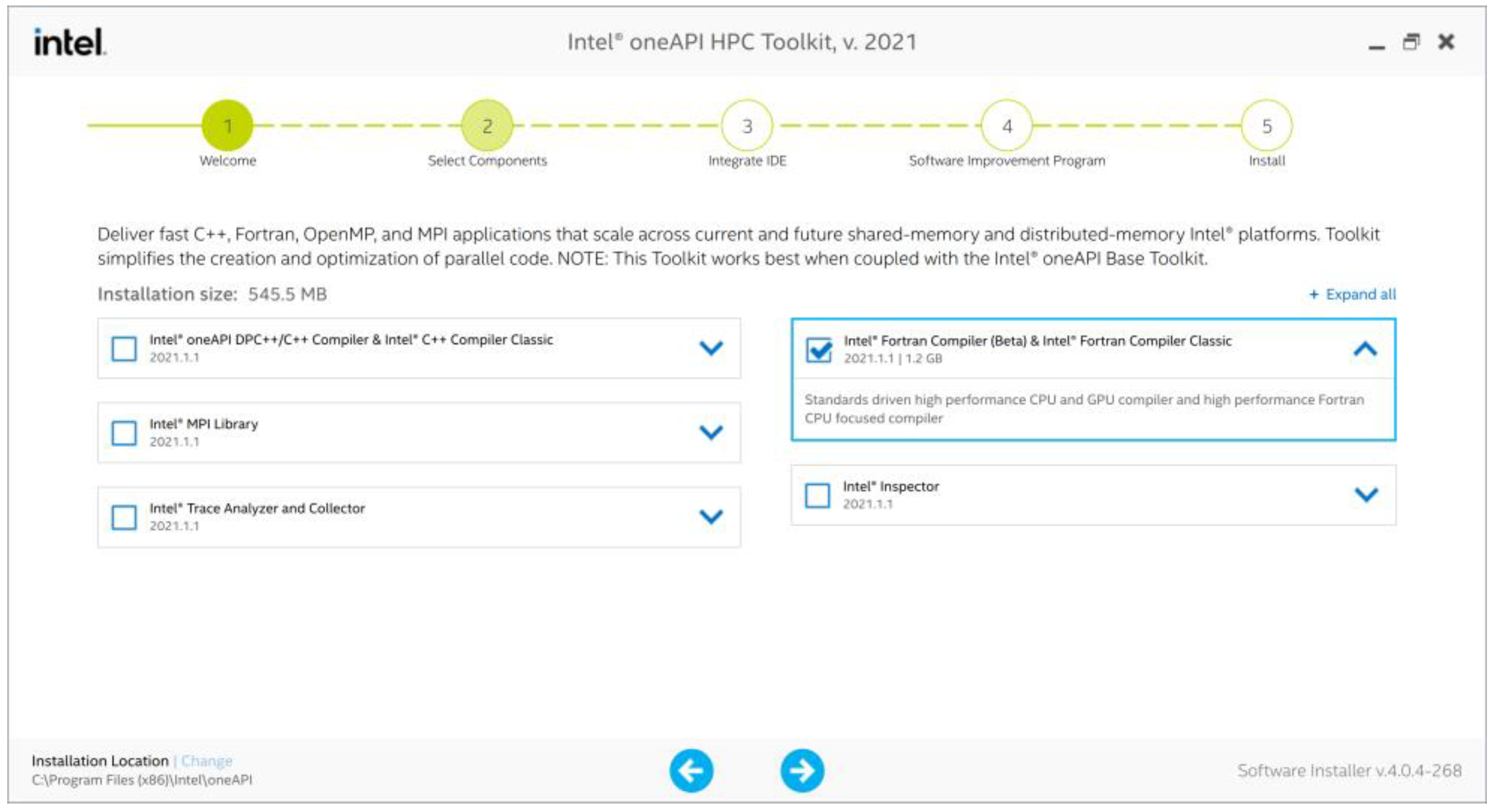Click Intel MPI Library component name
Image resolution: width=1496 pixels, height=812 pixels.
pos(204,424)
